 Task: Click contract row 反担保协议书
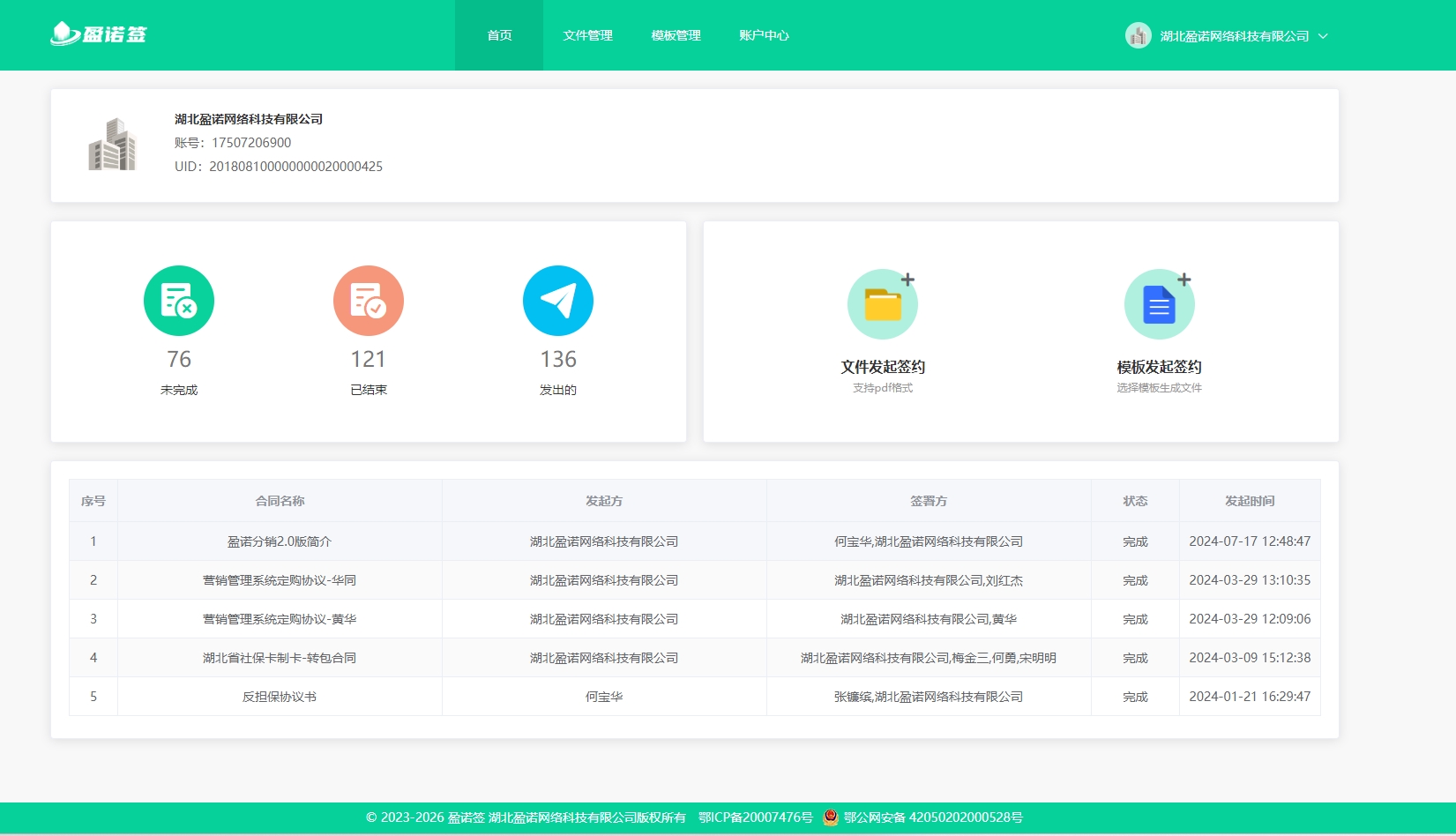click(279, 696)
